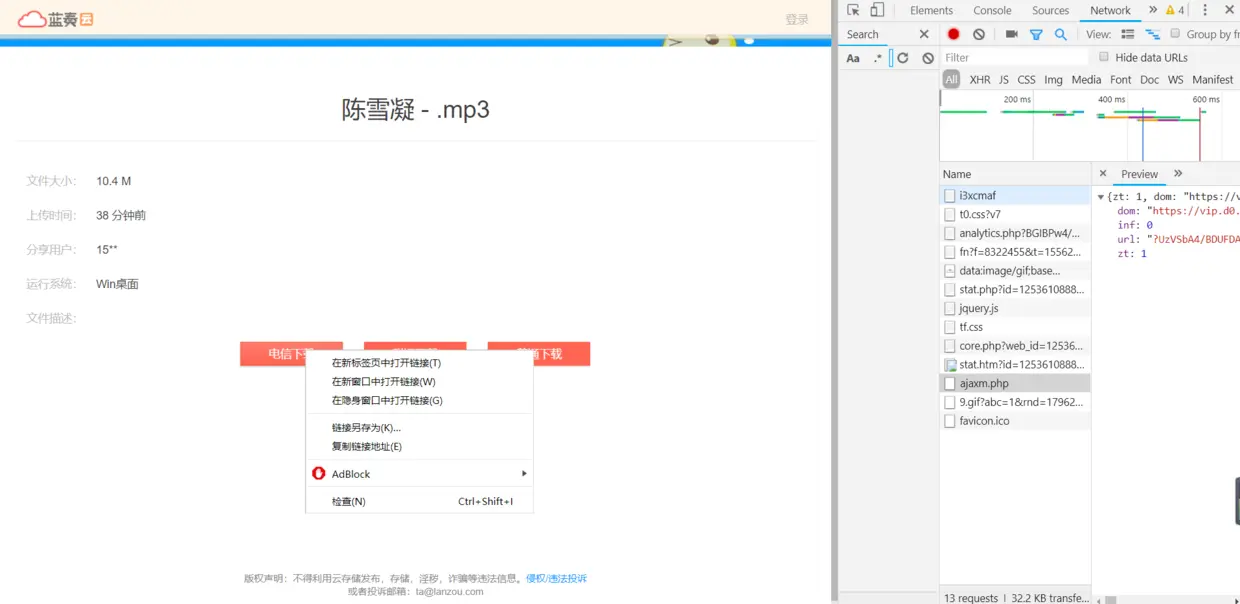The width and height of the screenshot is (1240, 604).
Task: Switch to the Sources tab
Action: coord(1050,10)
